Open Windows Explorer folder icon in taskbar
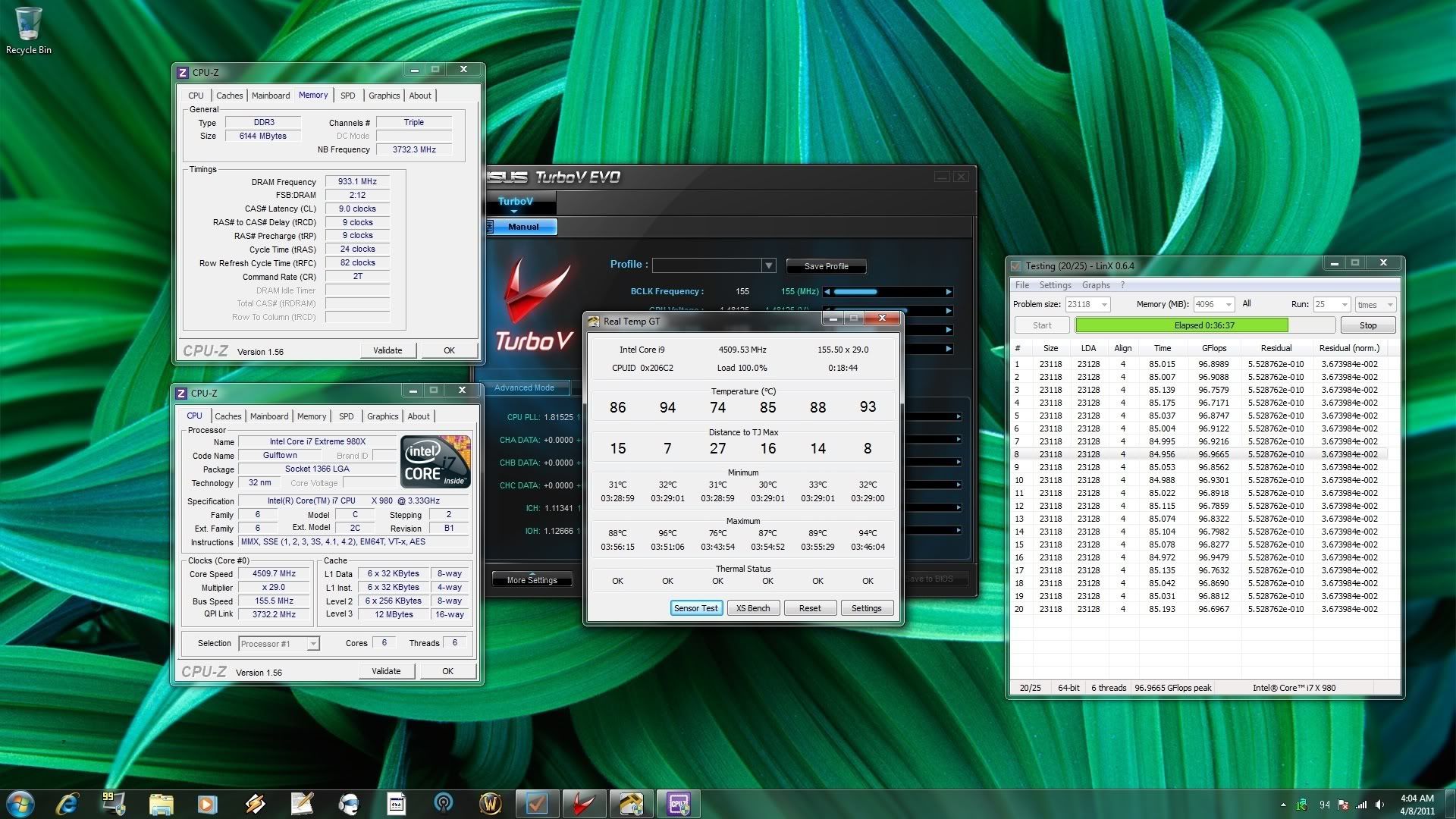 pyautogui.click(x=161, y=804)
